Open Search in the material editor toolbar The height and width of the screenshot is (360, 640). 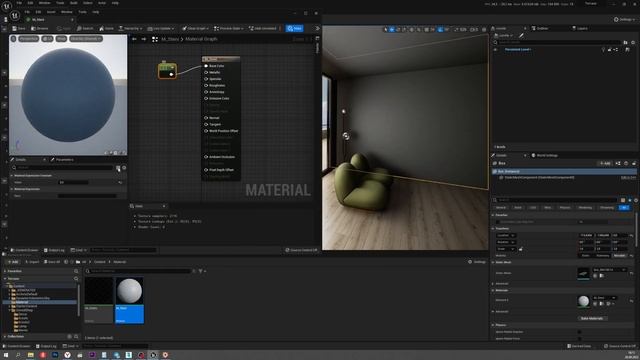[x=85, y=29]
